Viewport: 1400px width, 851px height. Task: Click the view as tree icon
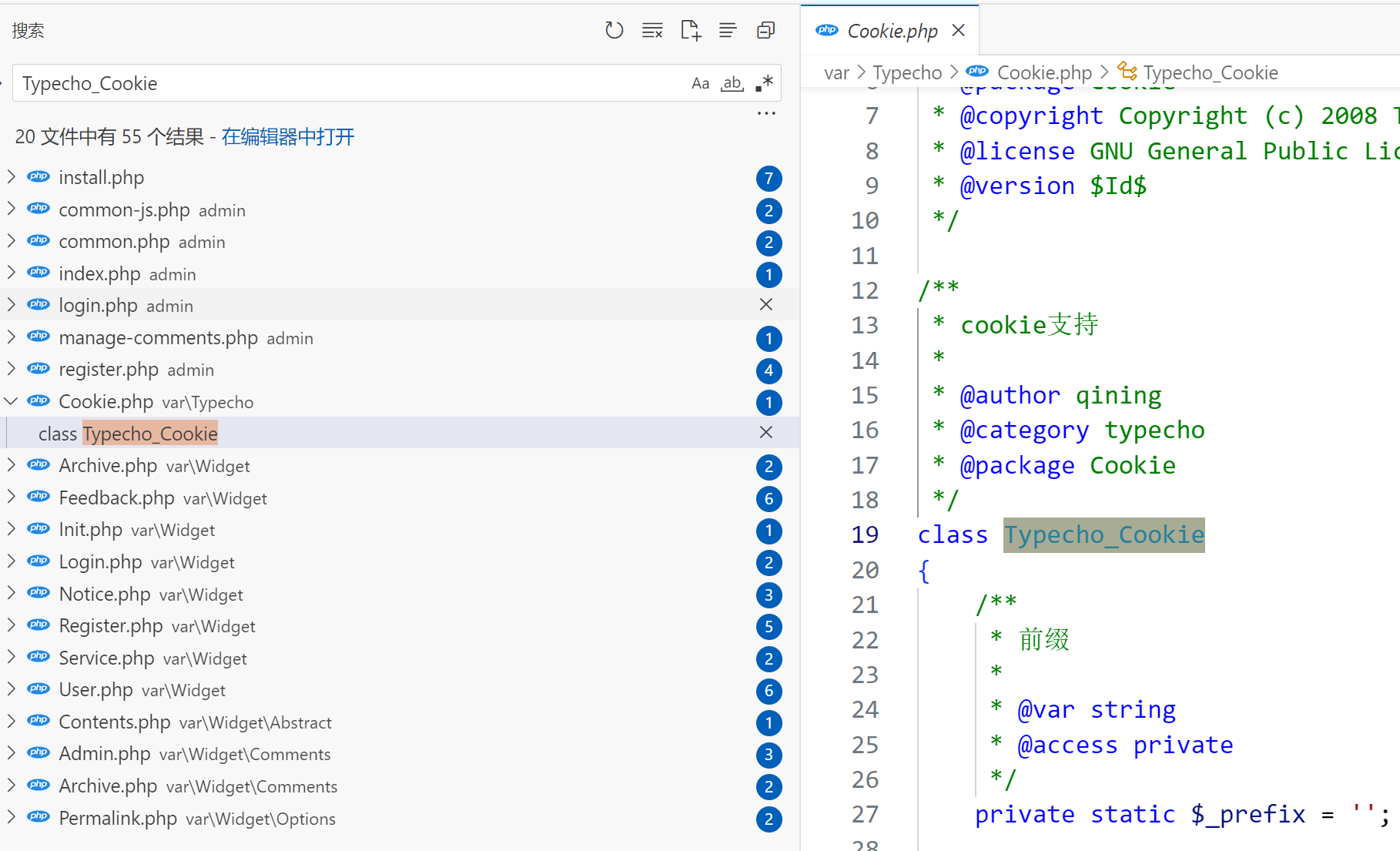(x=728, y=31)
